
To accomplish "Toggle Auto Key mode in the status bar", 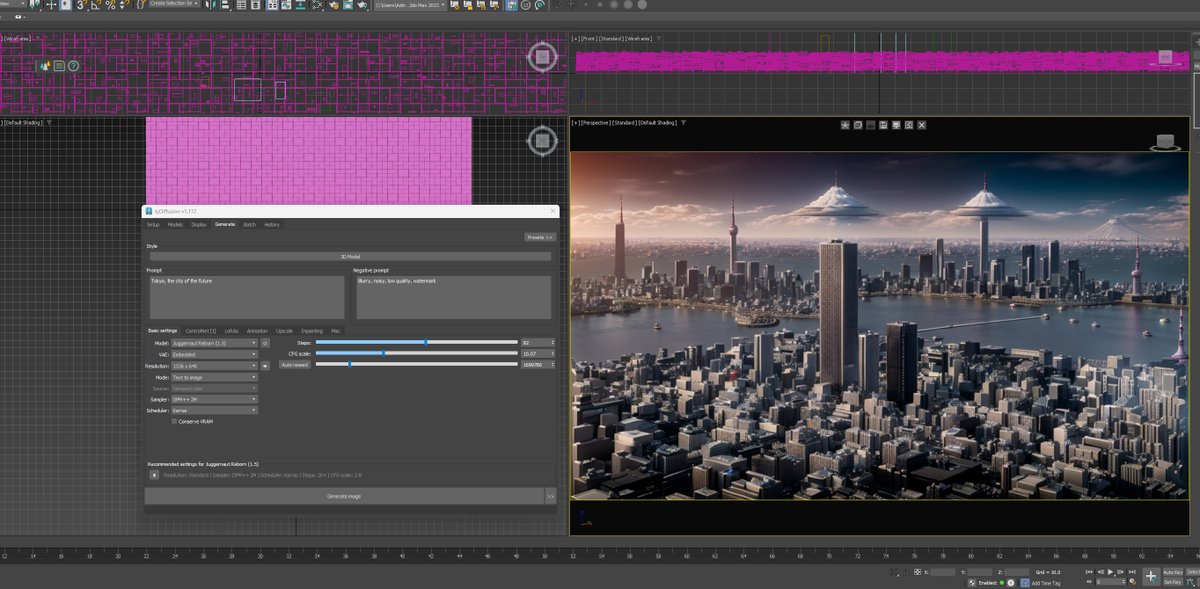I will point(1175,572).
